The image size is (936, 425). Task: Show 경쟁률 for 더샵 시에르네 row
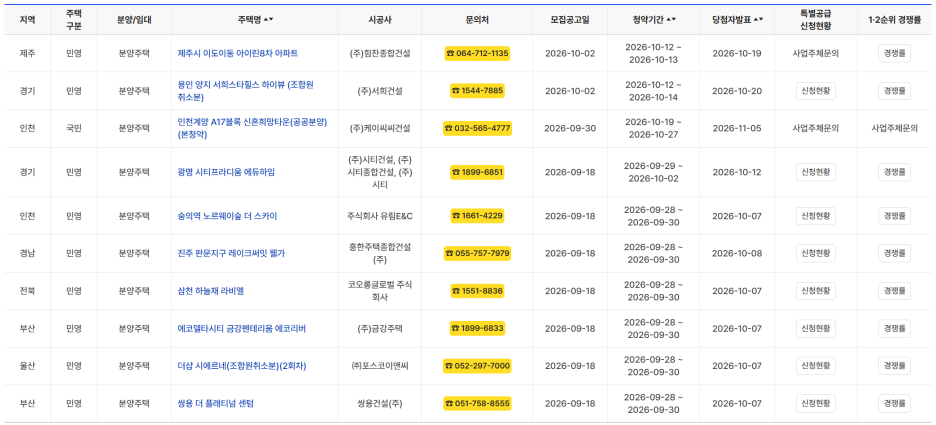point(894,365)
